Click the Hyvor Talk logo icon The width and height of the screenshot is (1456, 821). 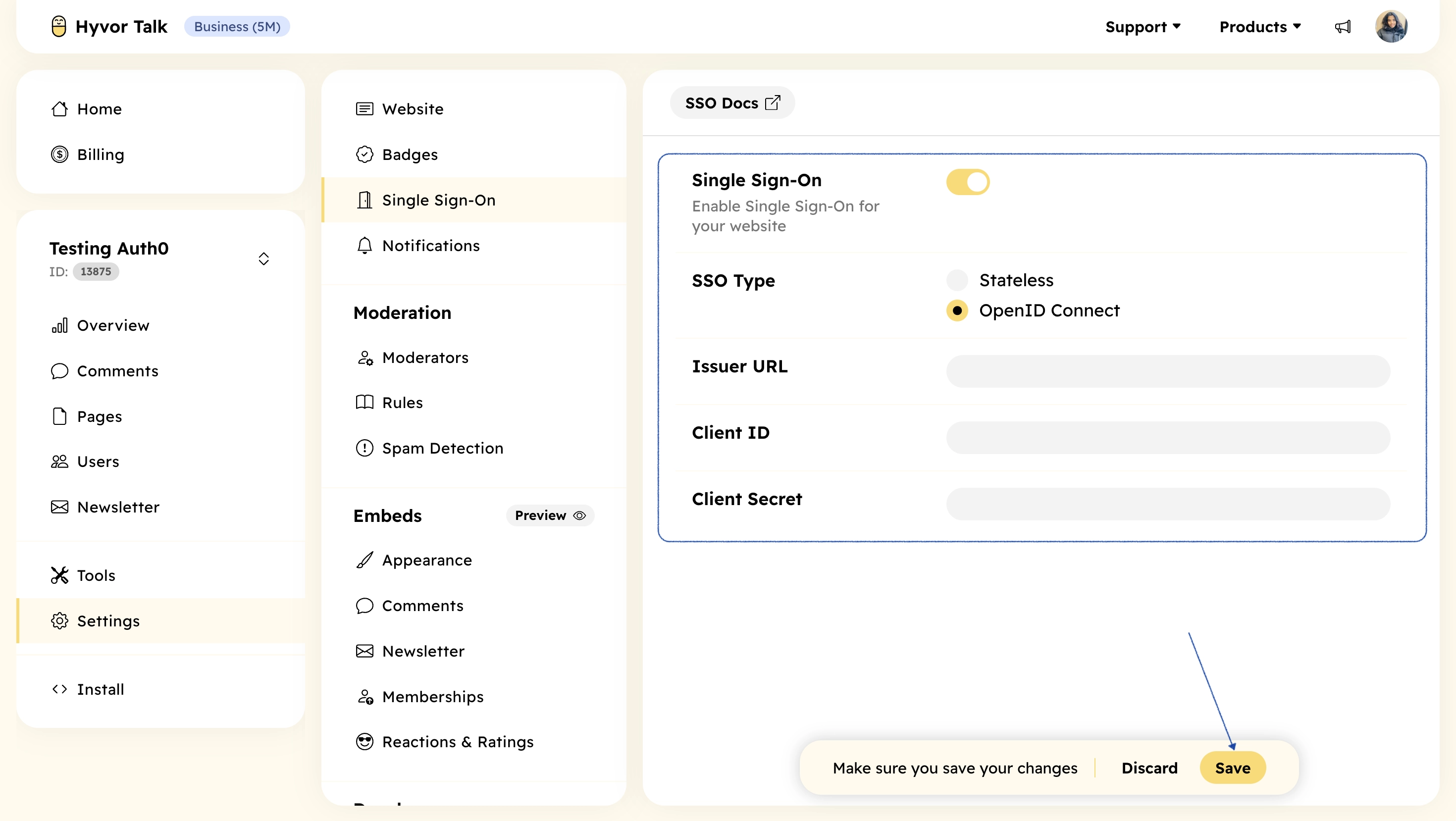point(59,27)
